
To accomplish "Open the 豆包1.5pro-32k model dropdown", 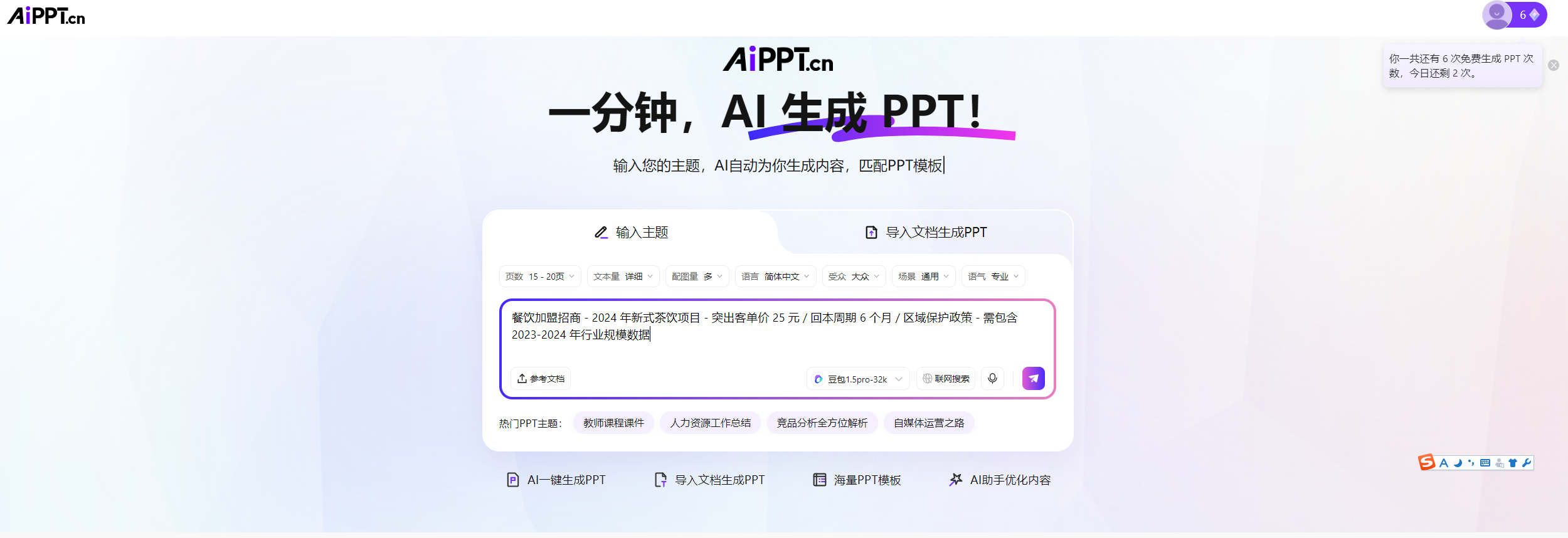I will [857, 379].
